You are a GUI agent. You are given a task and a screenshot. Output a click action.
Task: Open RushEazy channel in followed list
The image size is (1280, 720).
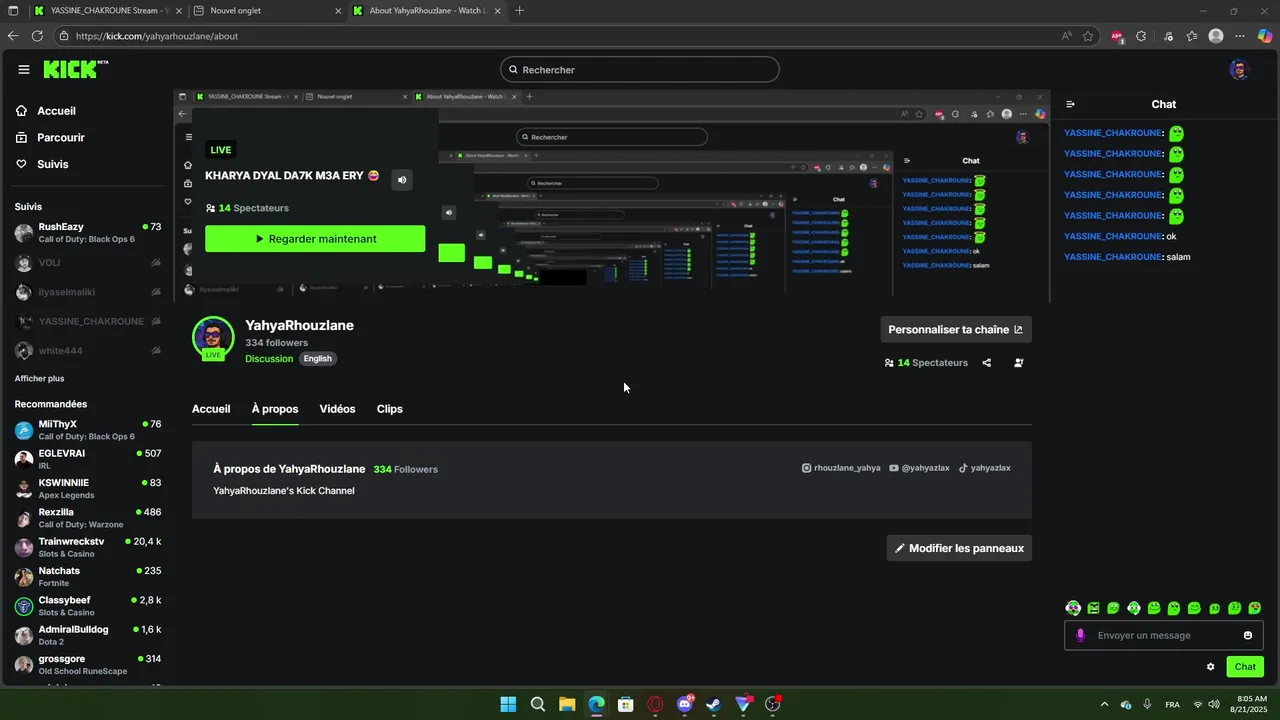88,233
